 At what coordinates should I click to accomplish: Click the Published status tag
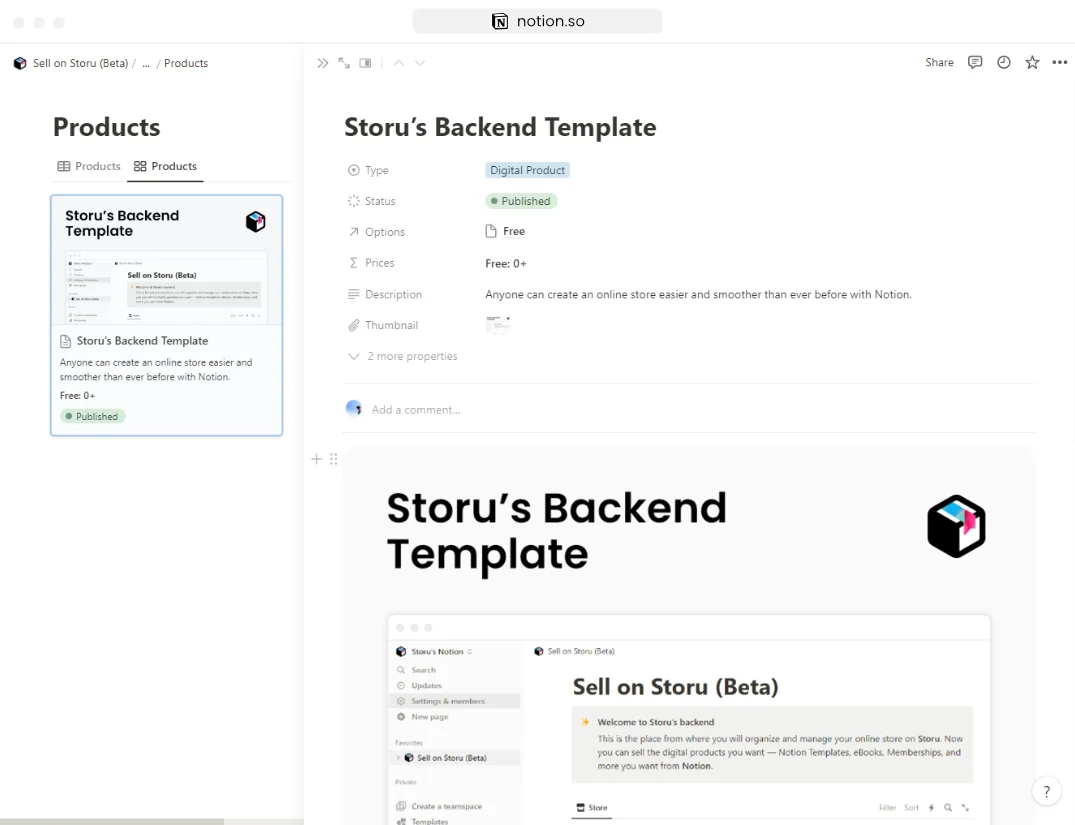521,201
